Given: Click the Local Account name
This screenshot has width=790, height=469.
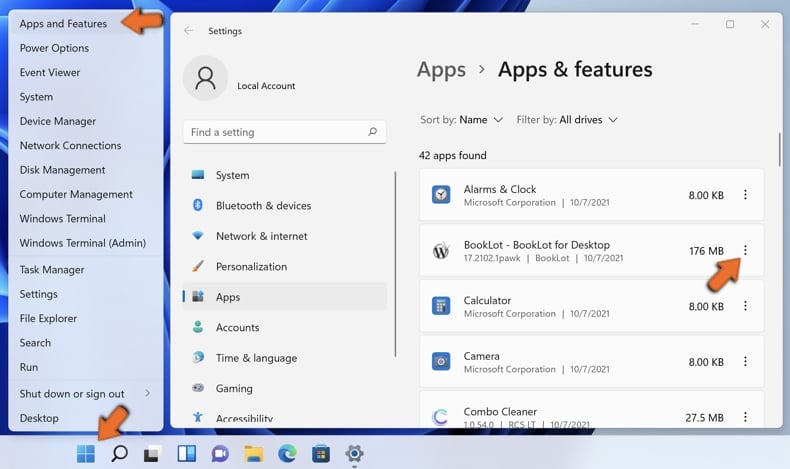Looking at the screenshot, I should coord(266,86).
